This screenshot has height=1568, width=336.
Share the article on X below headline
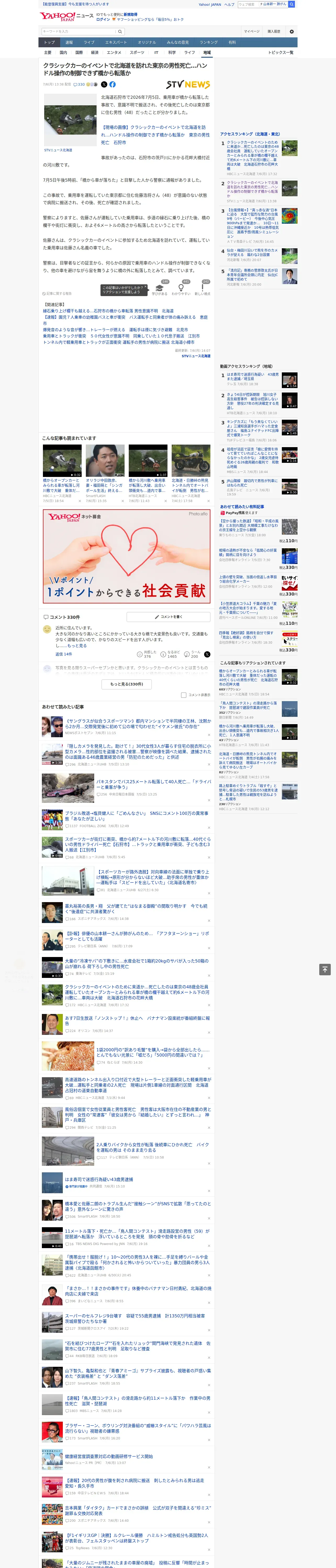point(104,85)
